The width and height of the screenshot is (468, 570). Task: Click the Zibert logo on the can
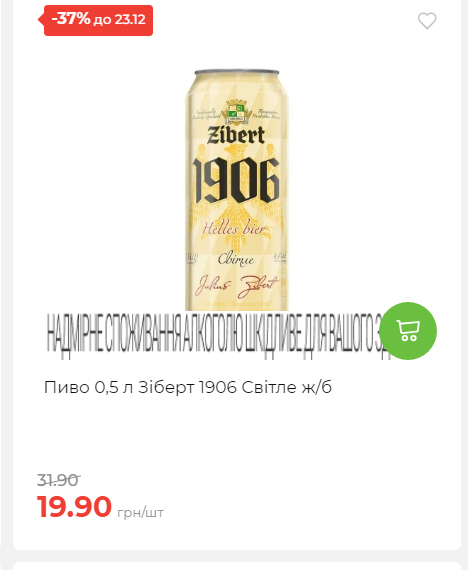[236, 135]
